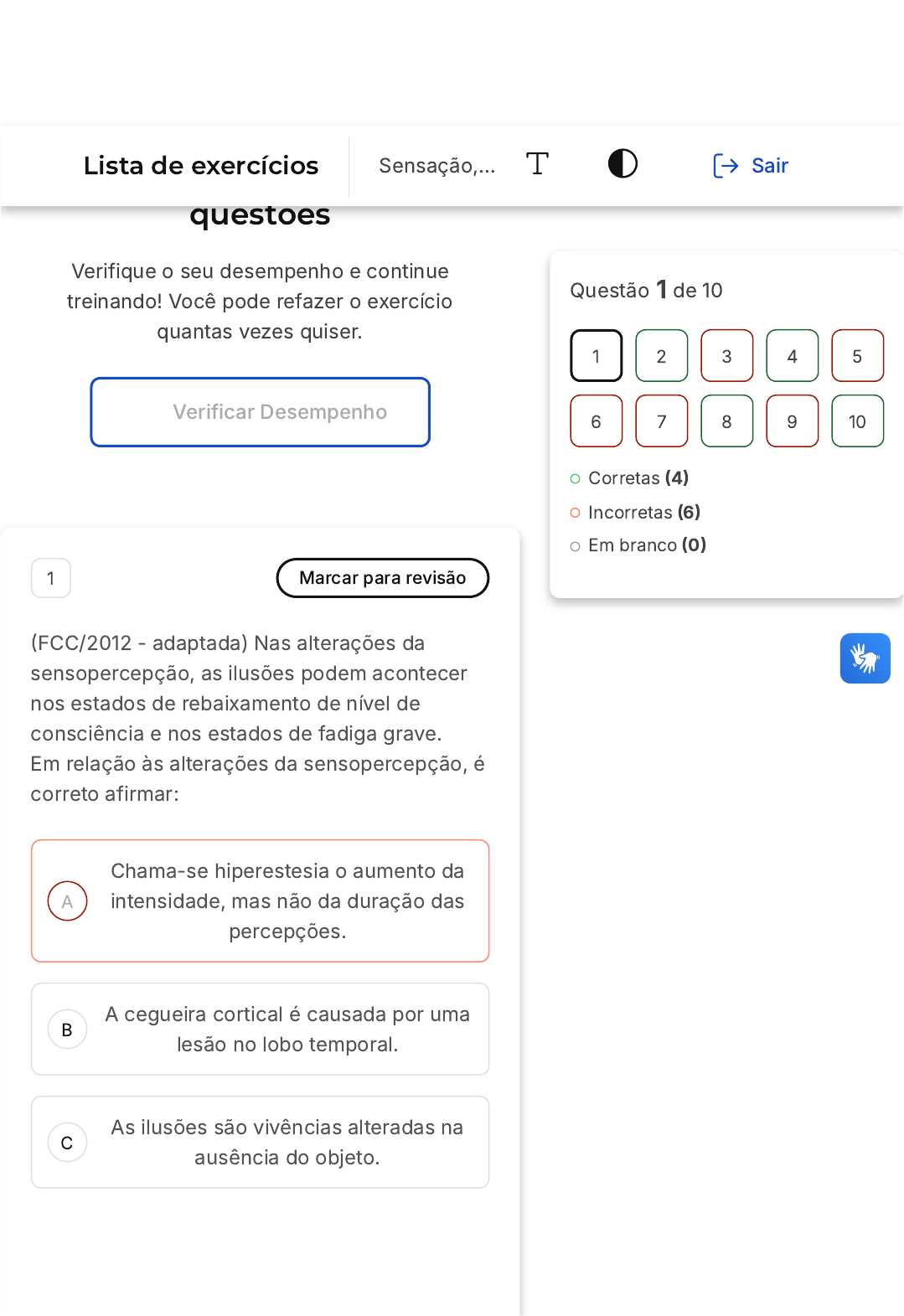Click the Sair link text
Image resolution: width=904 pixels, height=1316 pixels.
(x=769, y=166)
